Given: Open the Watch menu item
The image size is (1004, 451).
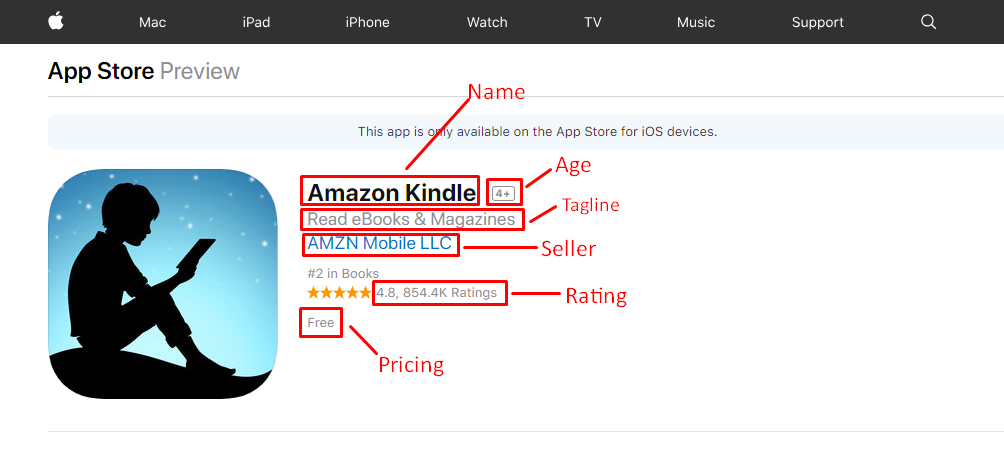Looking at the screenshot, I should (487, 22).
